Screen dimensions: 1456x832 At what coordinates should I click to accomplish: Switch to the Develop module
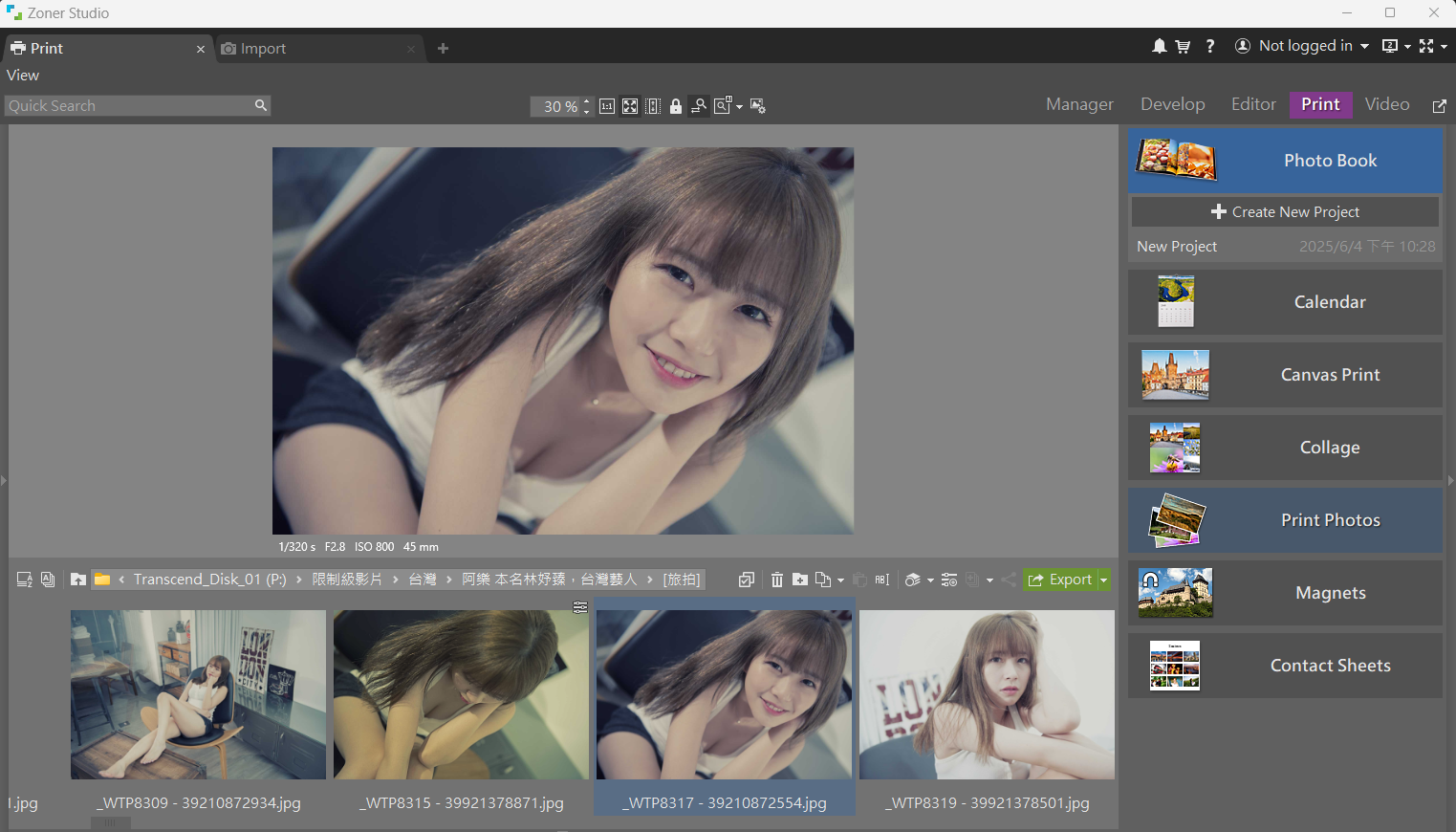pyautogui.click(x=1172, y=104)
